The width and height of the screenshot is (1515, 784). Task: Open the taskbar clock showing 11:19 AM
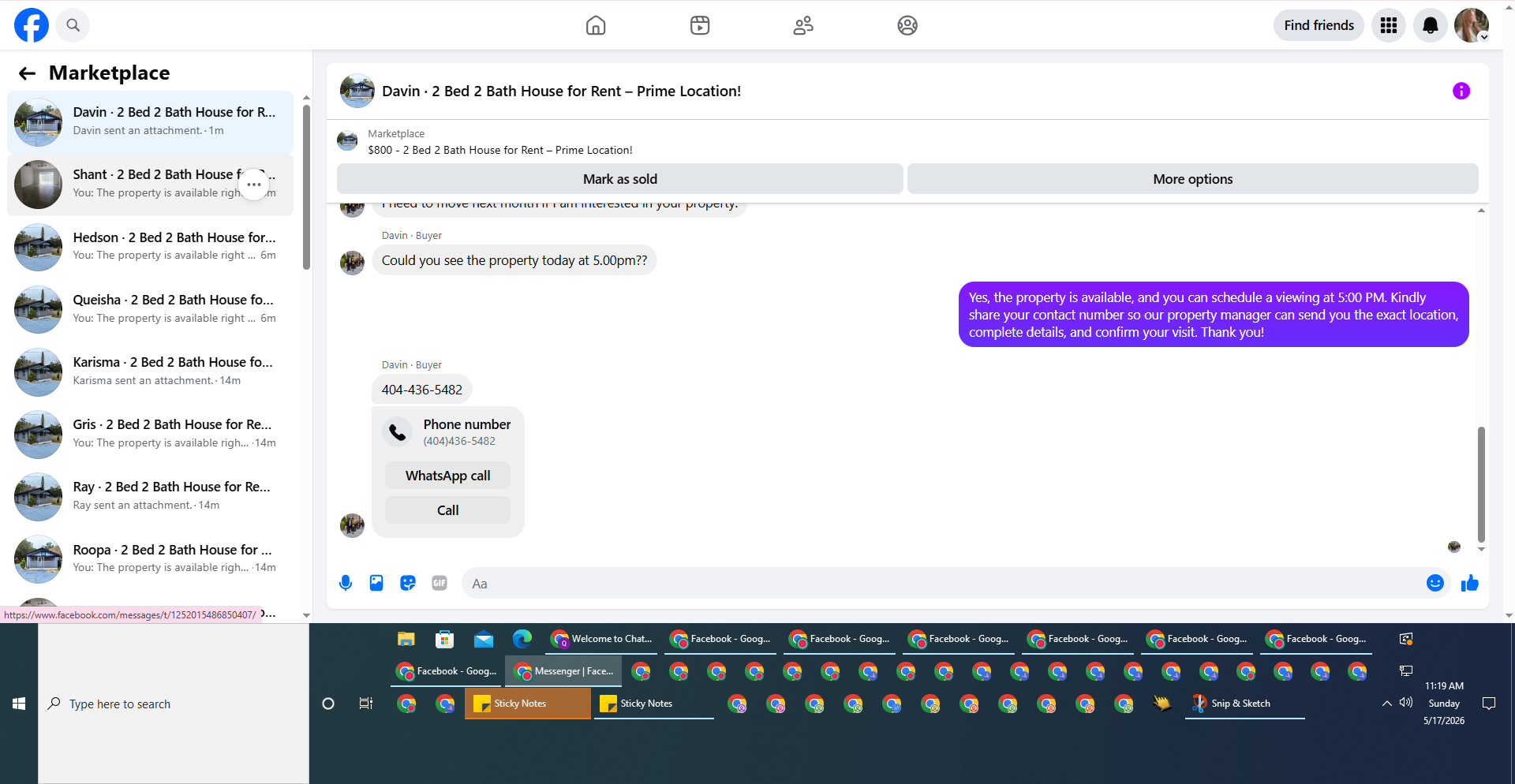click(1444, 686)
